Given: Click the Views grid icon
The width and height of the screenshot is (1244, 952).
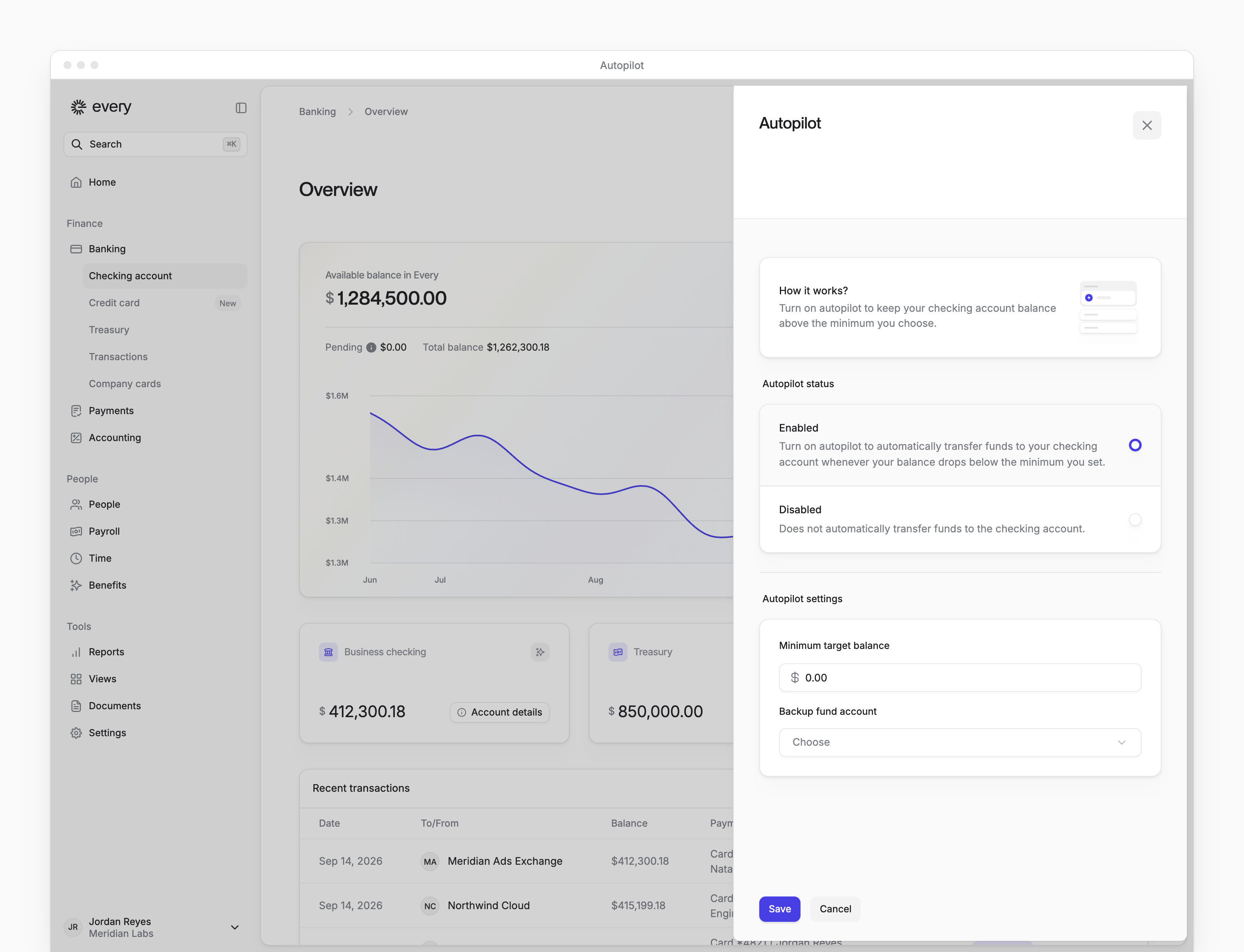Looking at the screenshot, I should [76, 679].
